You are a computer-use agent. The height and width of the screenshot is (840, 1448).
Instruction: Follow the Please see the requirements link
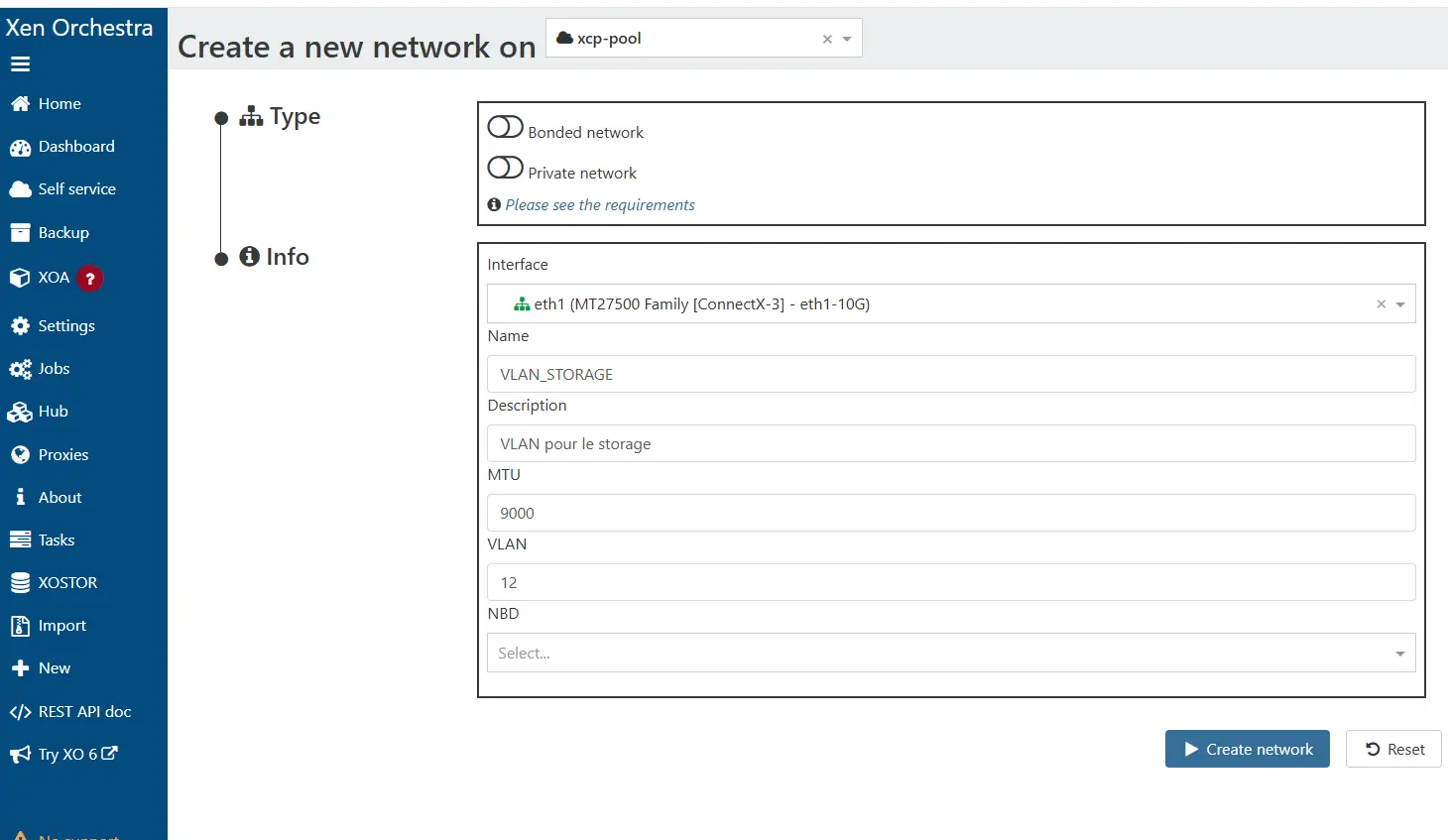(x=600, y=204)
